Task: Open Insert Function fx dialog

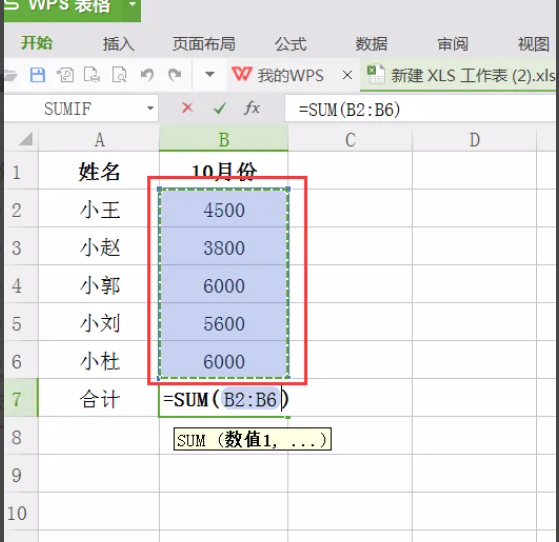Action: click(x=252, y=108)
